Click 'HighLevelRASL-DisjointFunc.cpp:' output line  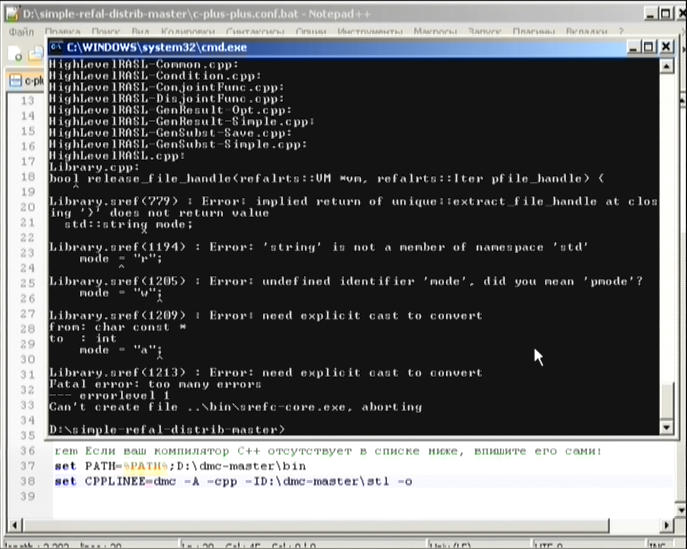pos(166,99)
